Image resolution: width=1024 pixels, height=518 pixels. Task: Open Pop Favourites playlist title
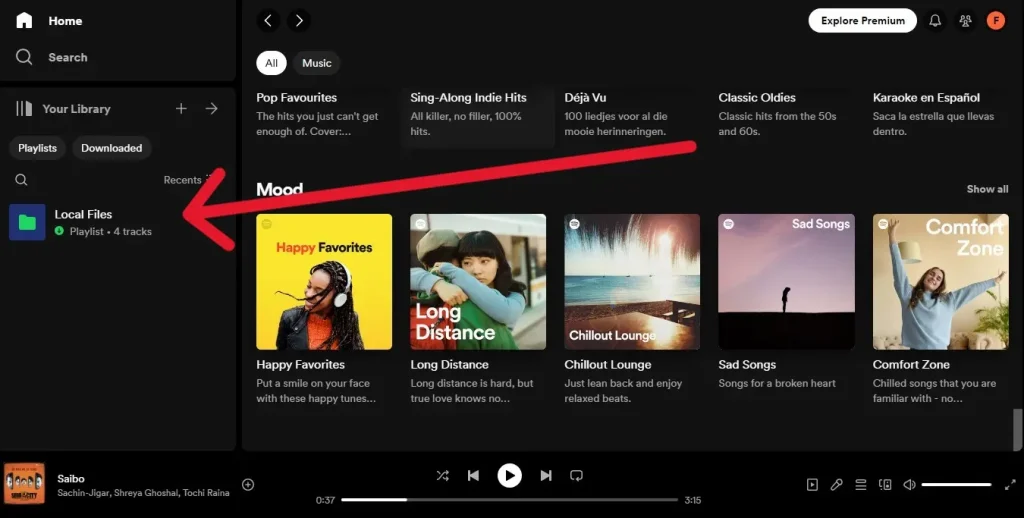coord(296,97)
